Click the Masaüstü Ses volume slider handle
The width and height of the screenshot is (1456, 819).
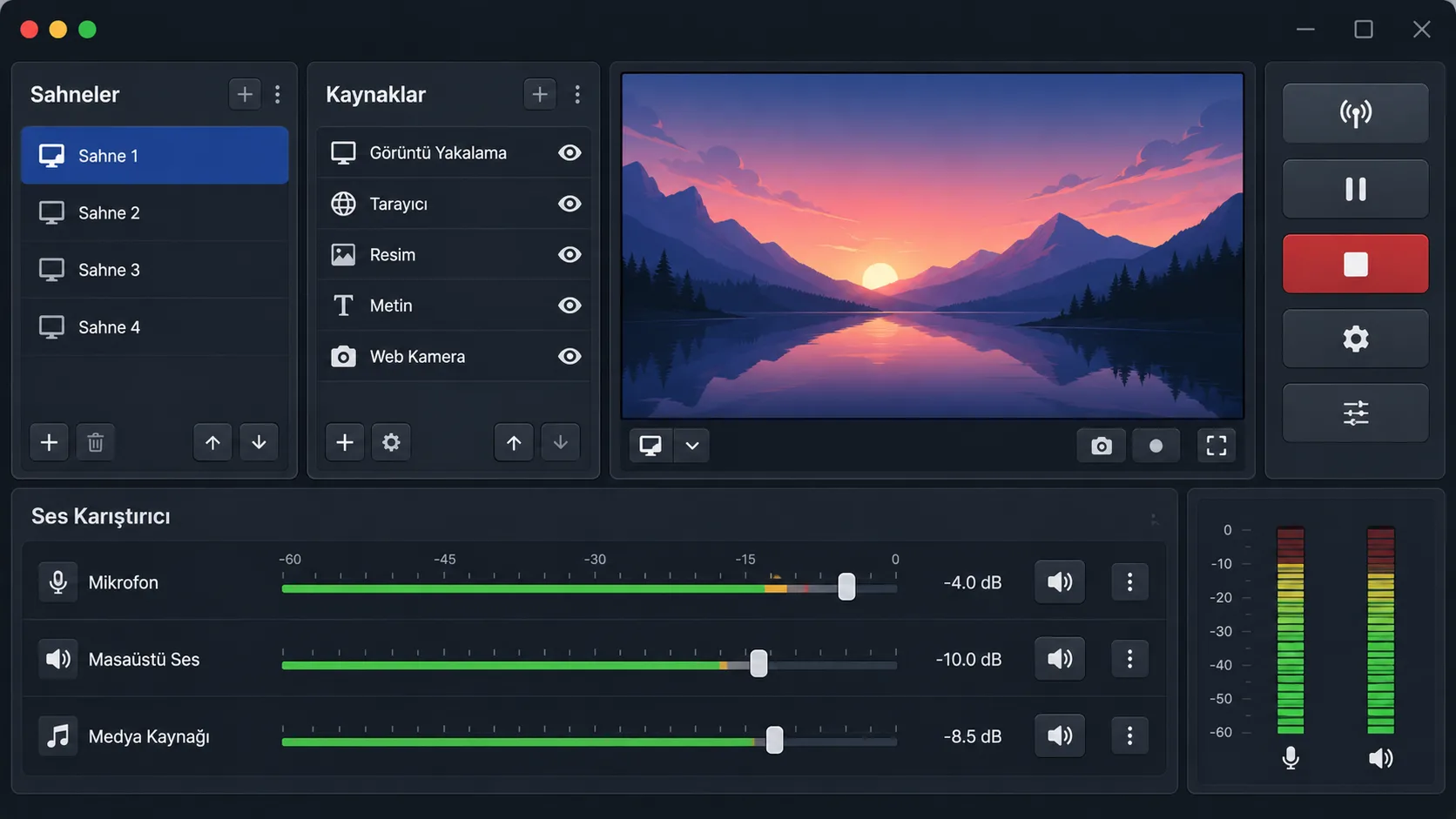758,663
